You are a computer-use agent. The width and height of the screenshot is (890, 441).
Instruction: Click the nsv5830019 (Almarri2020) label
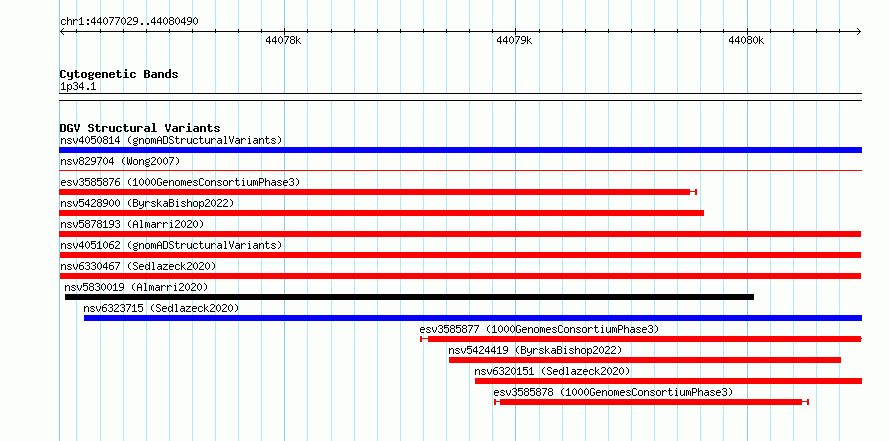point(136,287)
